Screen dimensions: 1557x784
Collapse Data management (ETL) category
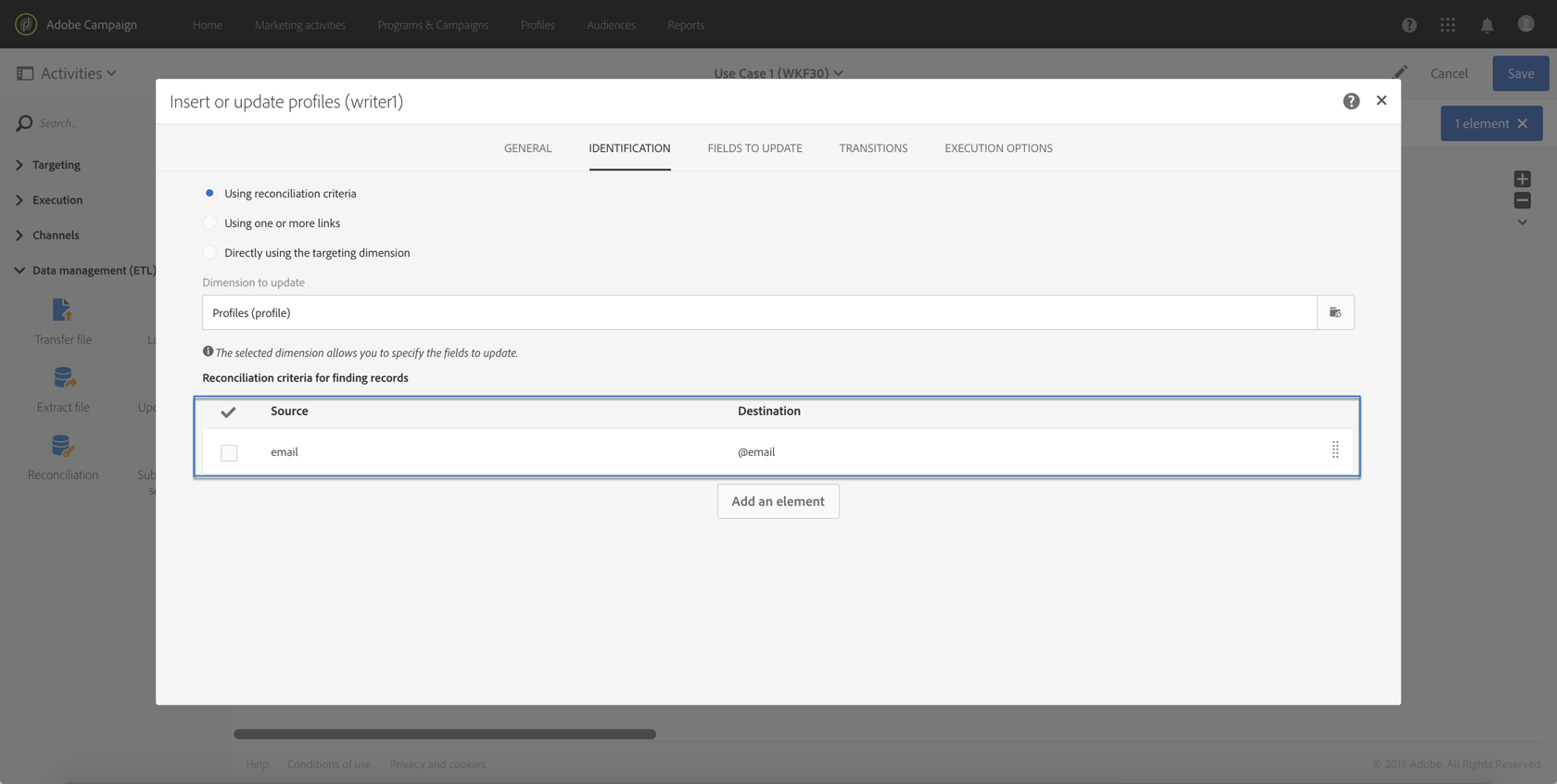pyautogui.click(x=19, y=271)
